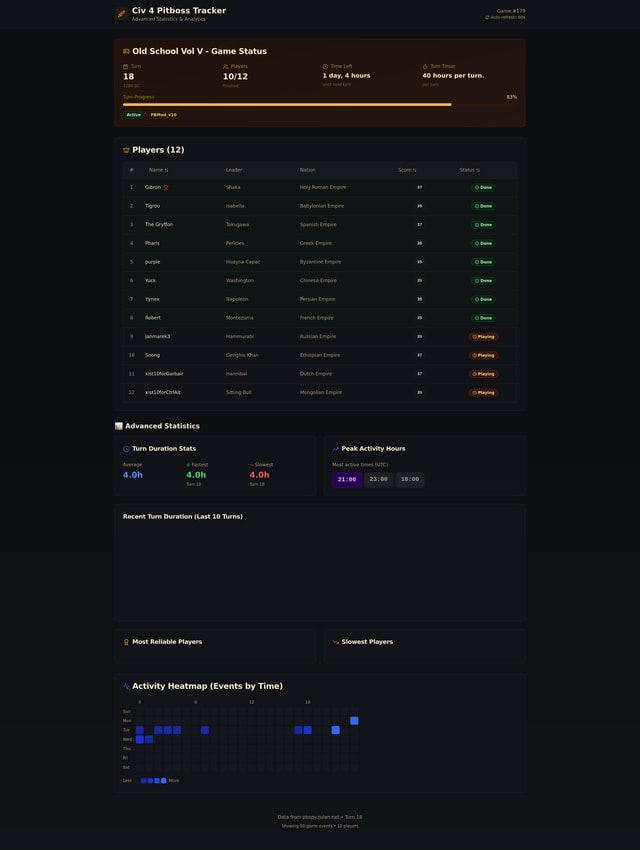Click the down-trend icon beside Slowest Players
Screen dimensions: 640x850
[336, 642]
